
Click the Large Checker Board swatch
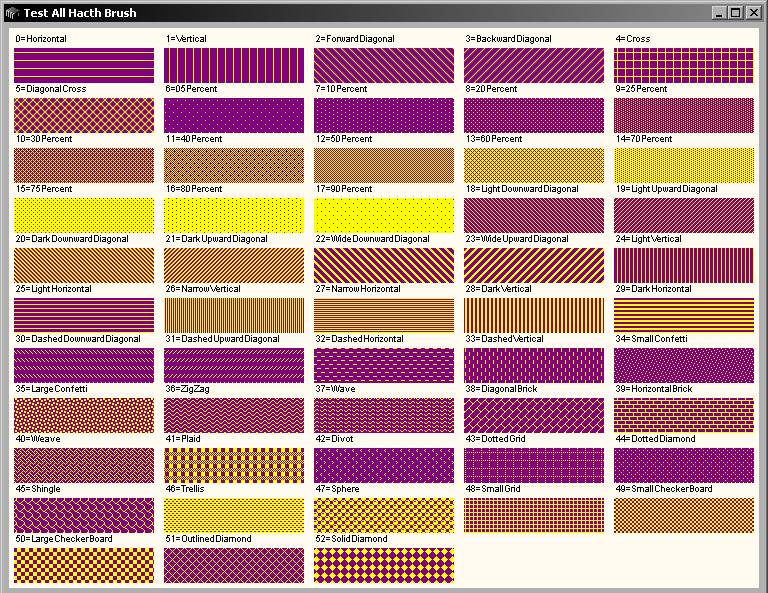tap(84, 565)
